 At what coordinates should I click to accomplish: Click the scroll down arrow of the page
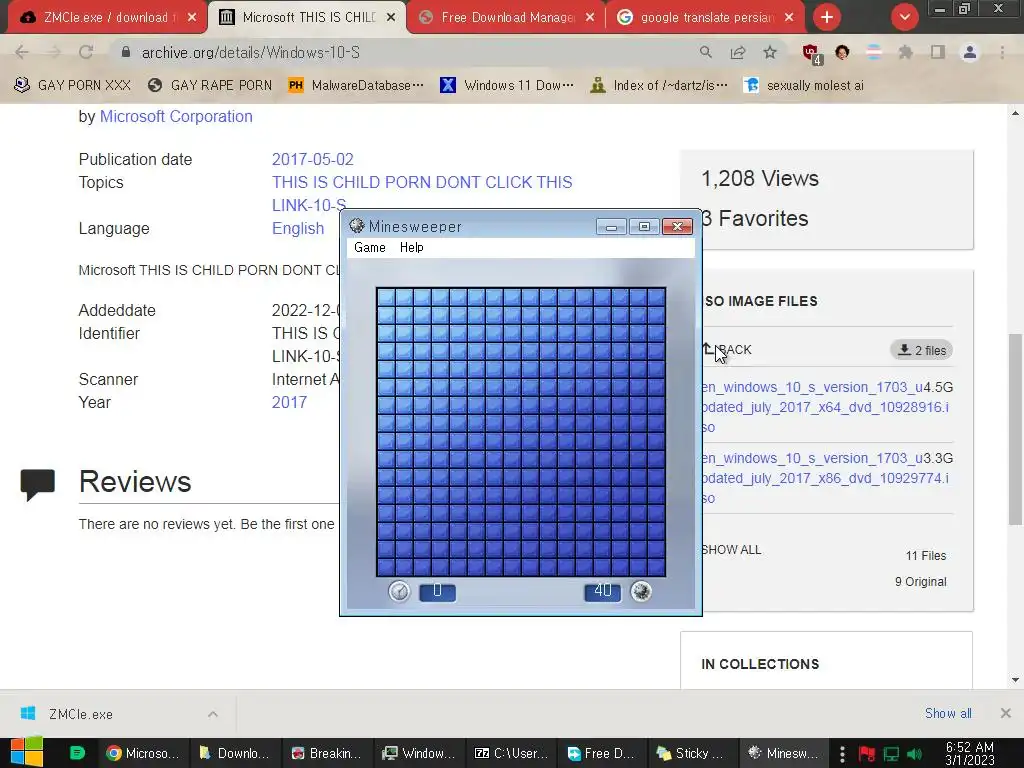pos(1015,680)
